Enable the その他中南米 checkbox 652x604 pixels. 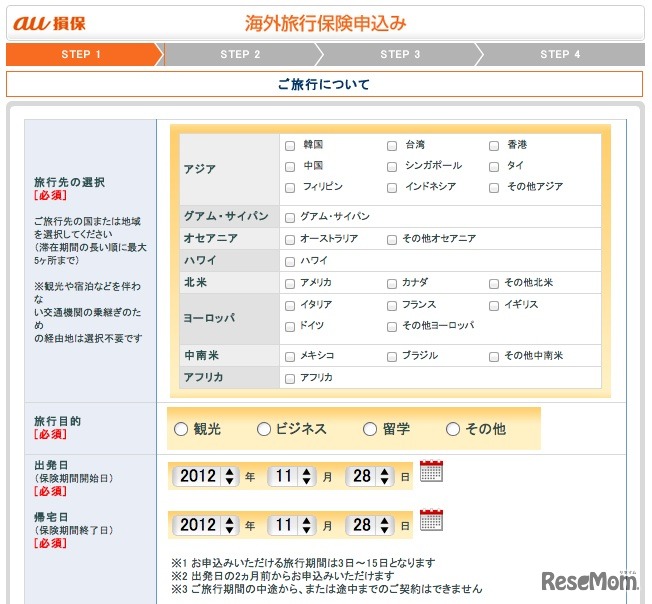click(494, 357)
